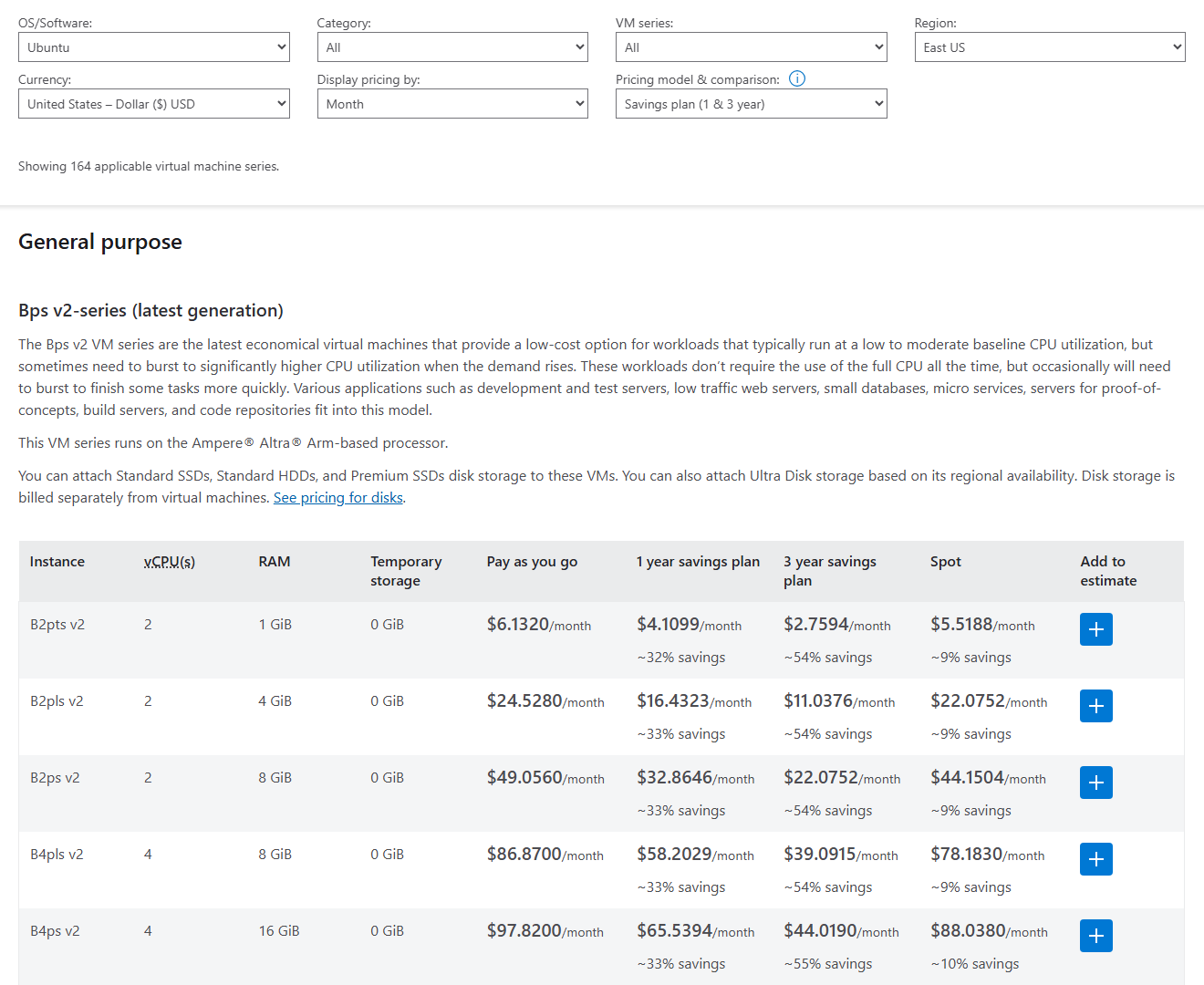Open Display pricing by Month dropdown

(x=452, y=104)
